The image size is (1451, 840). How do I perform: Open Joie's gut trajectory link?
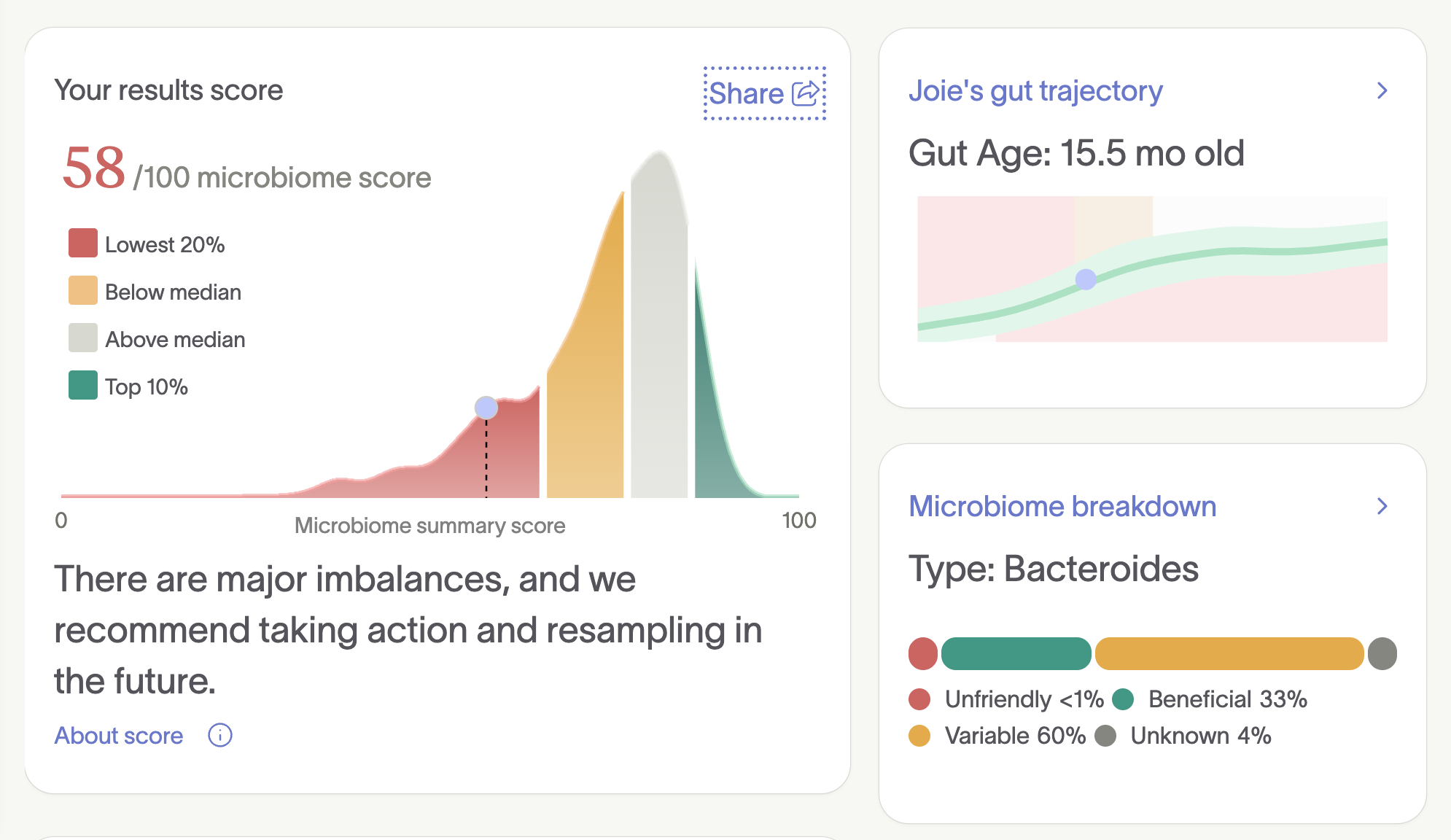1035,91
